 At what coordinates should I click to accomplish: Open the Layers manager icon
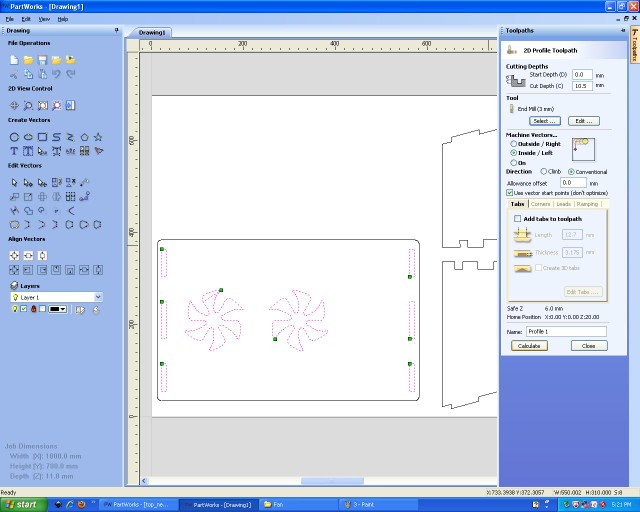(x=14, y=285)
